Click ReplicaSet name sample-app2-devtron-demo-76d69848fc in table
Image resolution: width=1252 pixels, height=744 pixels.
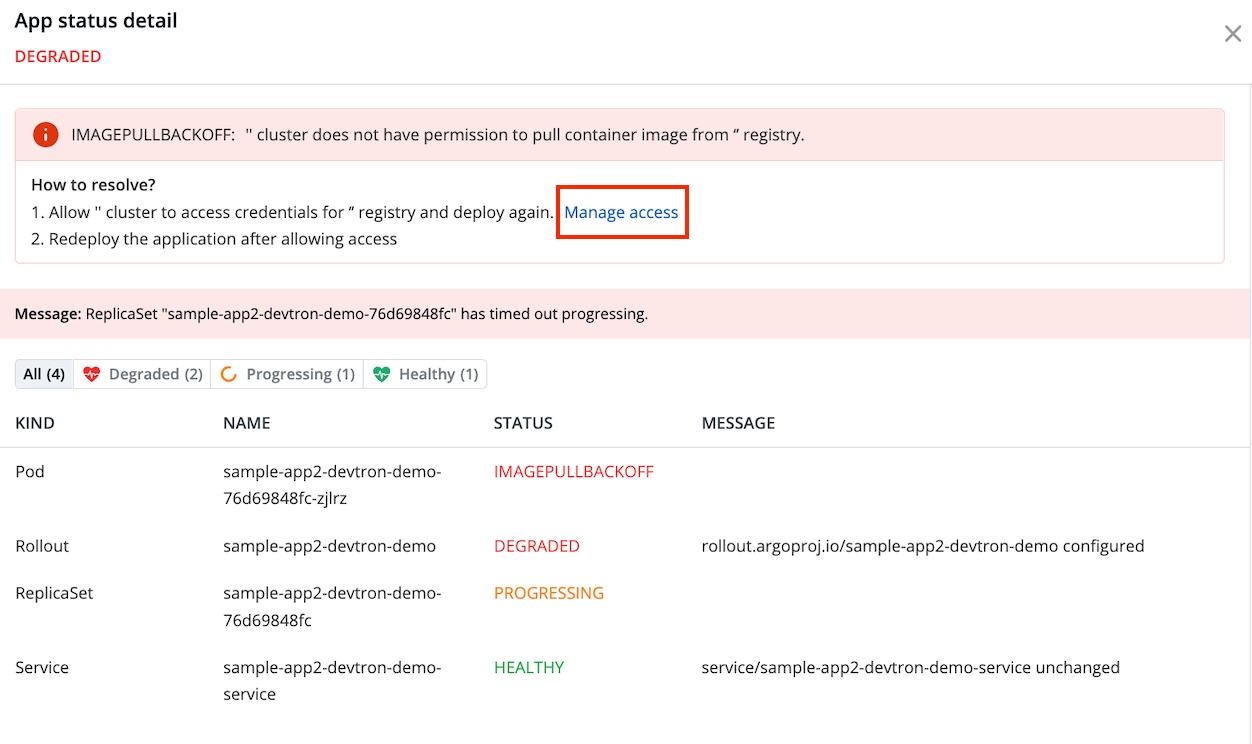pyautogui.click(x=332, y=607)
